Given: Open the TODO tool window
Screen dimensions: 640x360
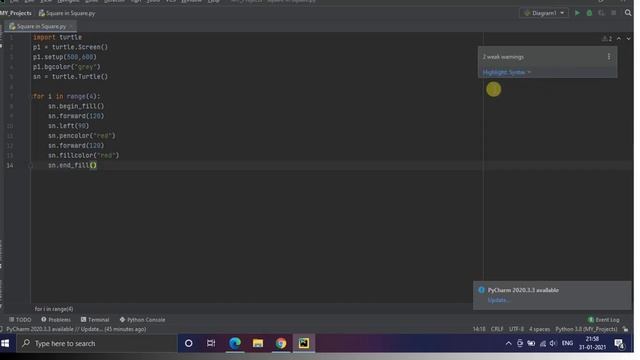Looking at the screenshot, I should [x=20, y=320].
